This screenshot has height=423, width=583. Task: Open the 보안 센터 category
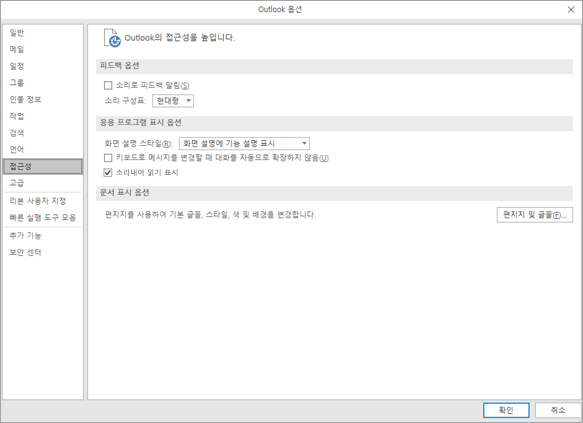[x=42, y=252]
